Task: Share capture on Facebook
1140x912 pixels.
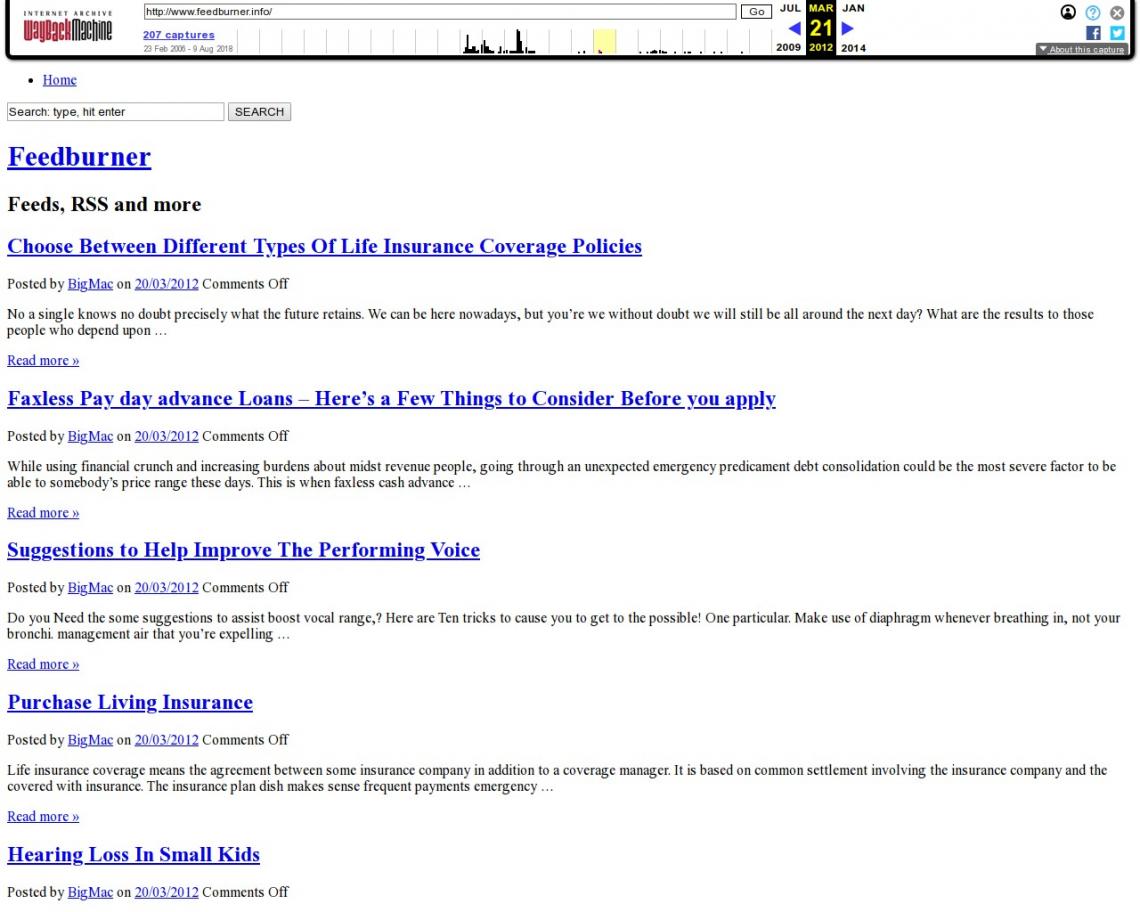Action: (x=1093, y=33)
